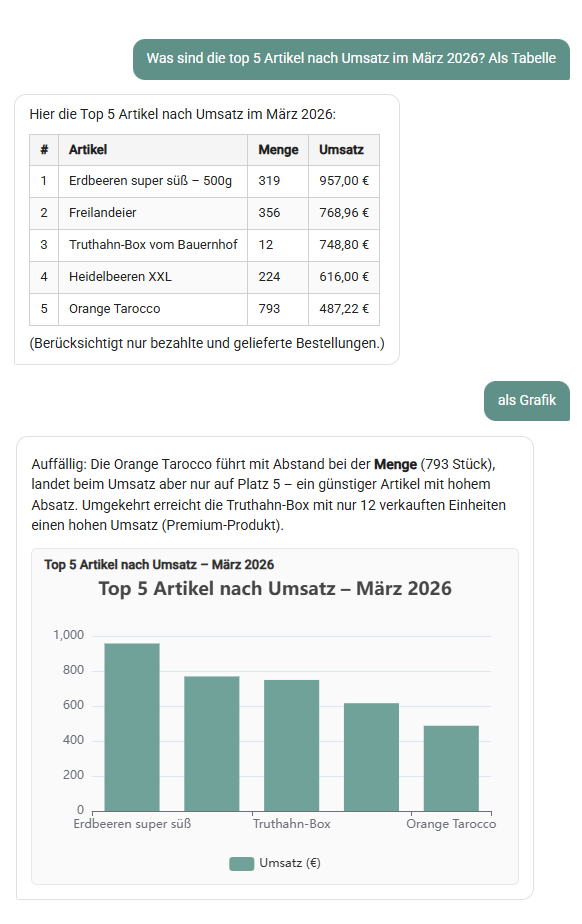Image resolution: width=582 pixels, height=924 pixels.
Task: Click the Menge value 793 in table
Action: tap(278, 309)
